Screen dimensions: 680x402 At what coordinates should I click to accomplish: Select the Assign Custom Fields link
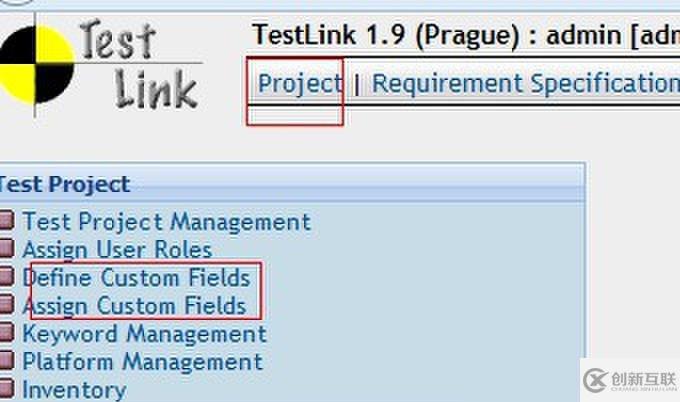[x=134, y=306]
